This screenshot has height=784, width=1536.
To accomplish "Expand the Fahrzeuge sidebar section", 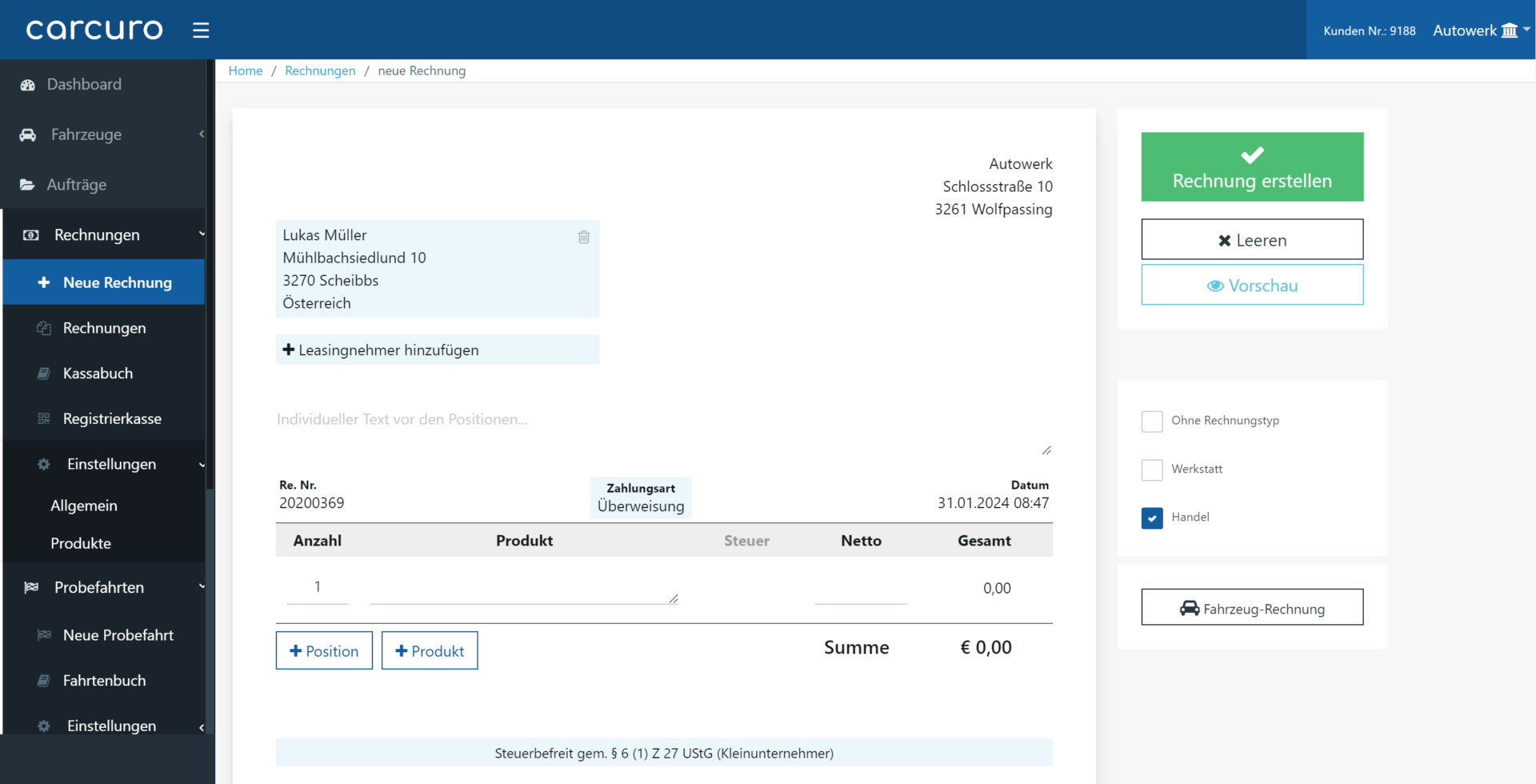I will (x=104, y=135).
